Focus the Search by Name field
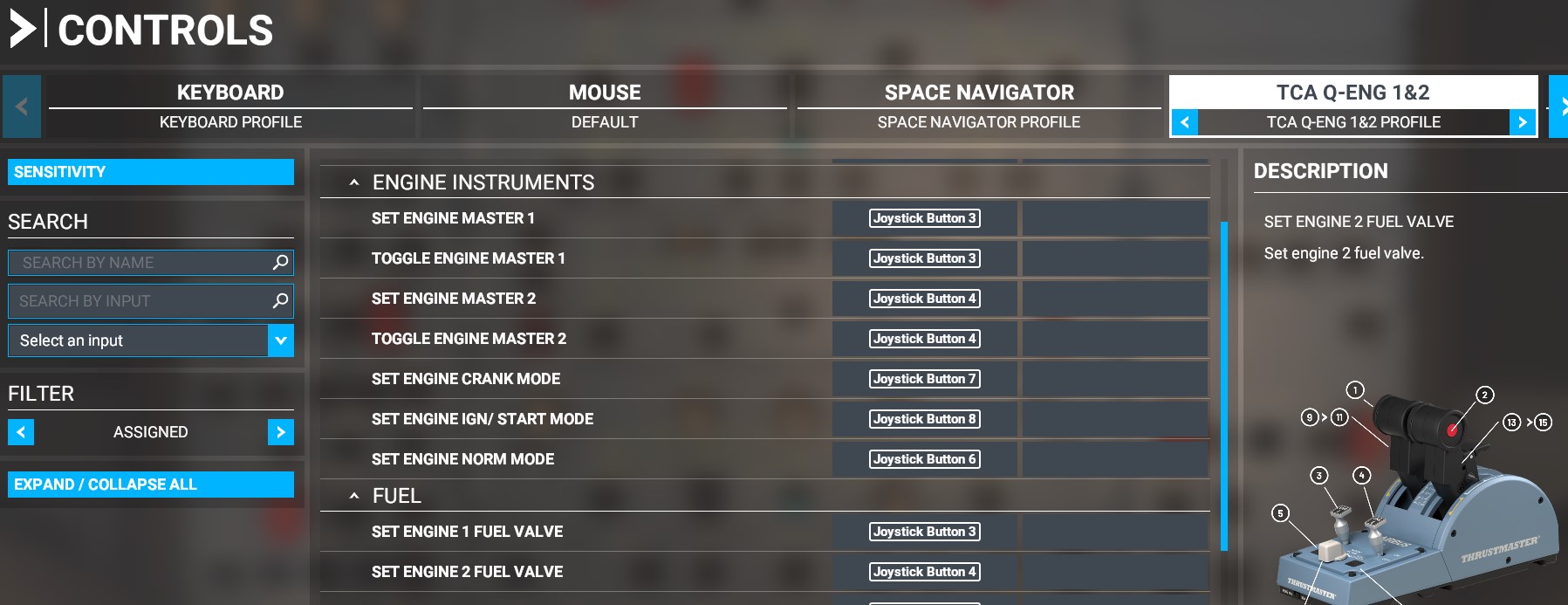The height and width of the screenshot is (605, 1568). tap(140, 262)
